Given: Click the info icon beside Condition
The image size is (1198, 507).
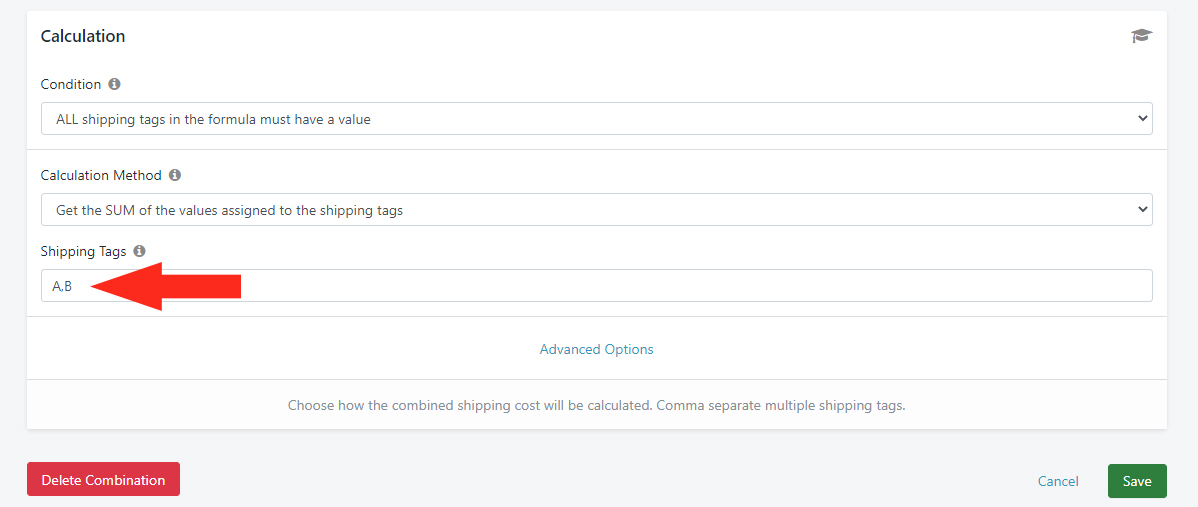Looking at the screenshot, I should [115, 83].
